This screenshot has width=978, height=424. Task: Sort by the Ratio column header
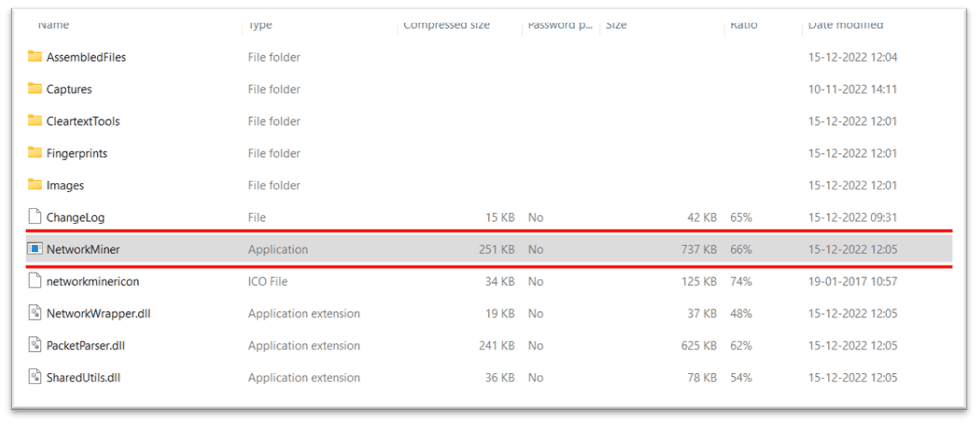(x=743, y=25)
